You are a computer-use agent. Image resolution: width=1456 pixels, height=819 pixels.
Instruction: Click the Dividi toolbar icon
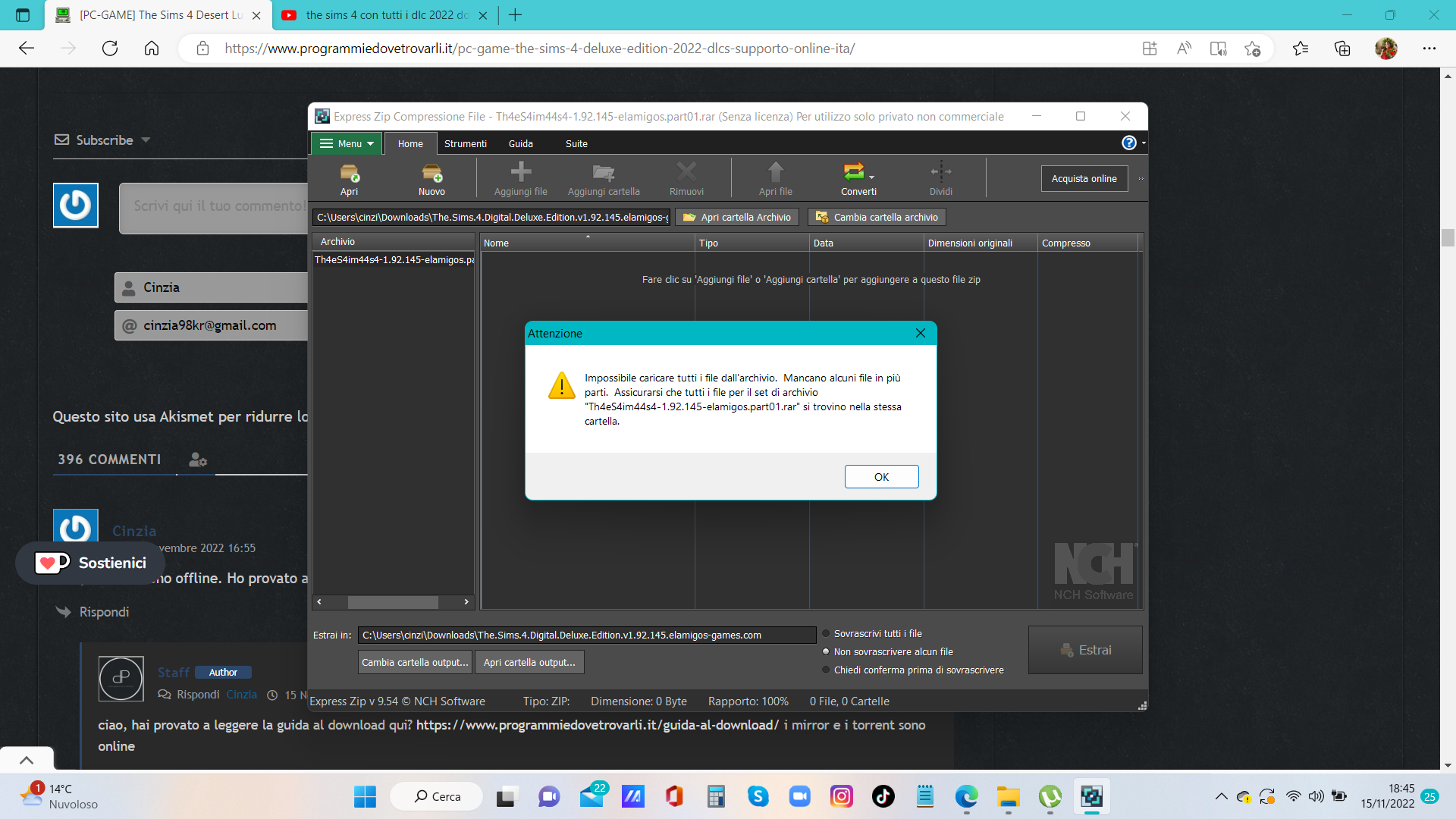[x=940, y=179]
